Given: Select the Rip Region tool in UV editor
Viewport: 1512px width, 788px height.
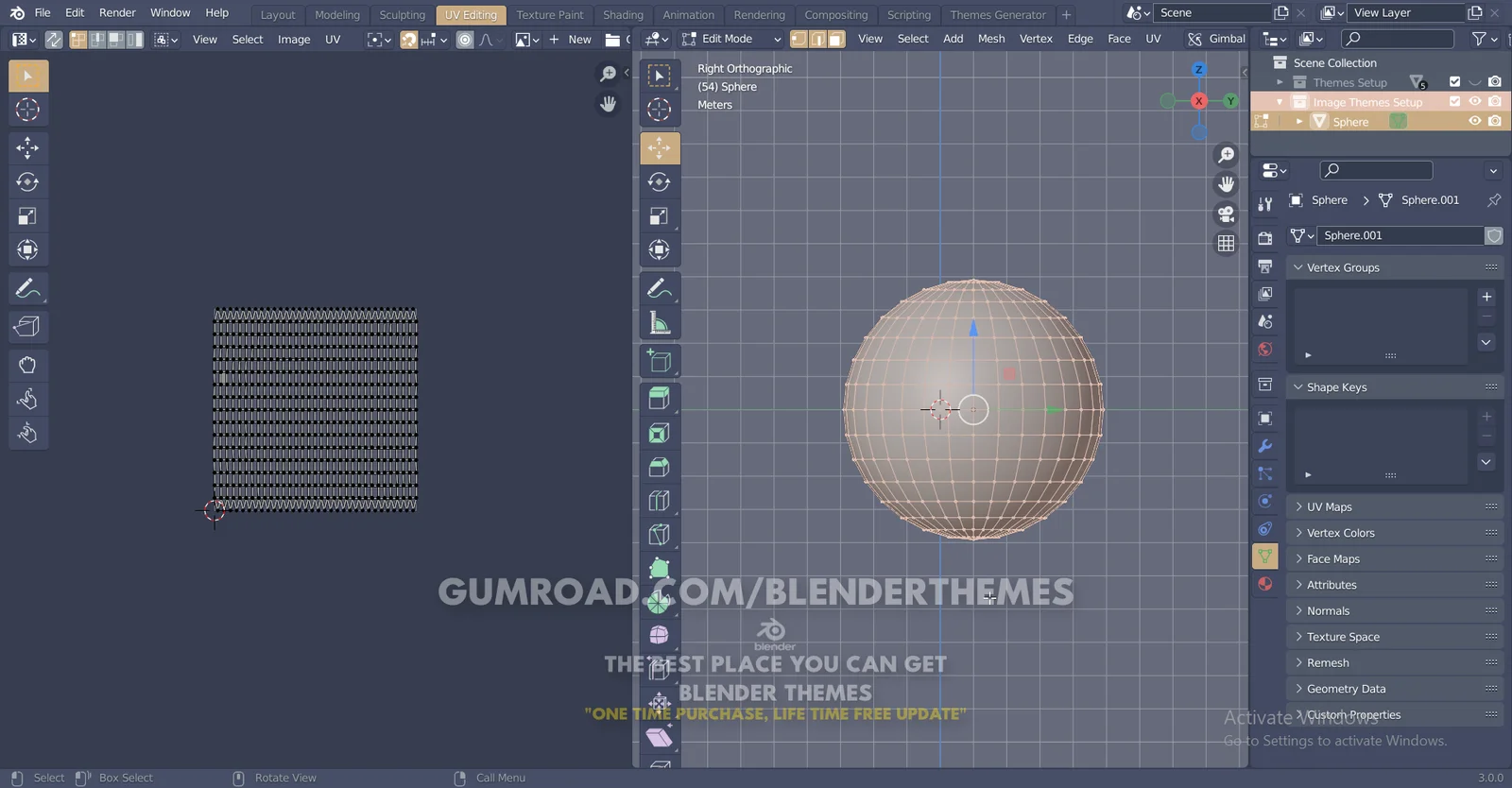Looking at the screenshot, I should point(28,327).
